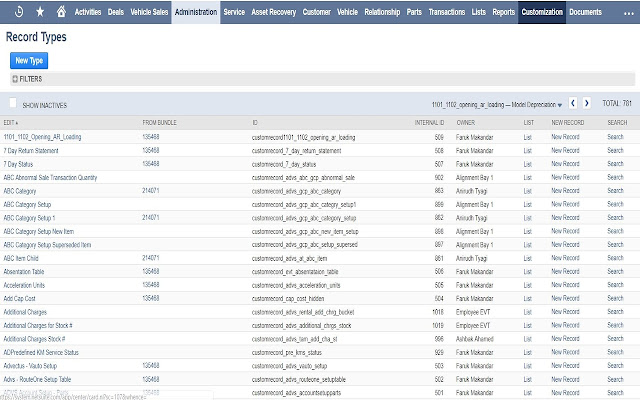The width and height of the screenshot is (640, 400).
Task: Open the more menus ellipsis icon
Action: click(x=629, y=13)
